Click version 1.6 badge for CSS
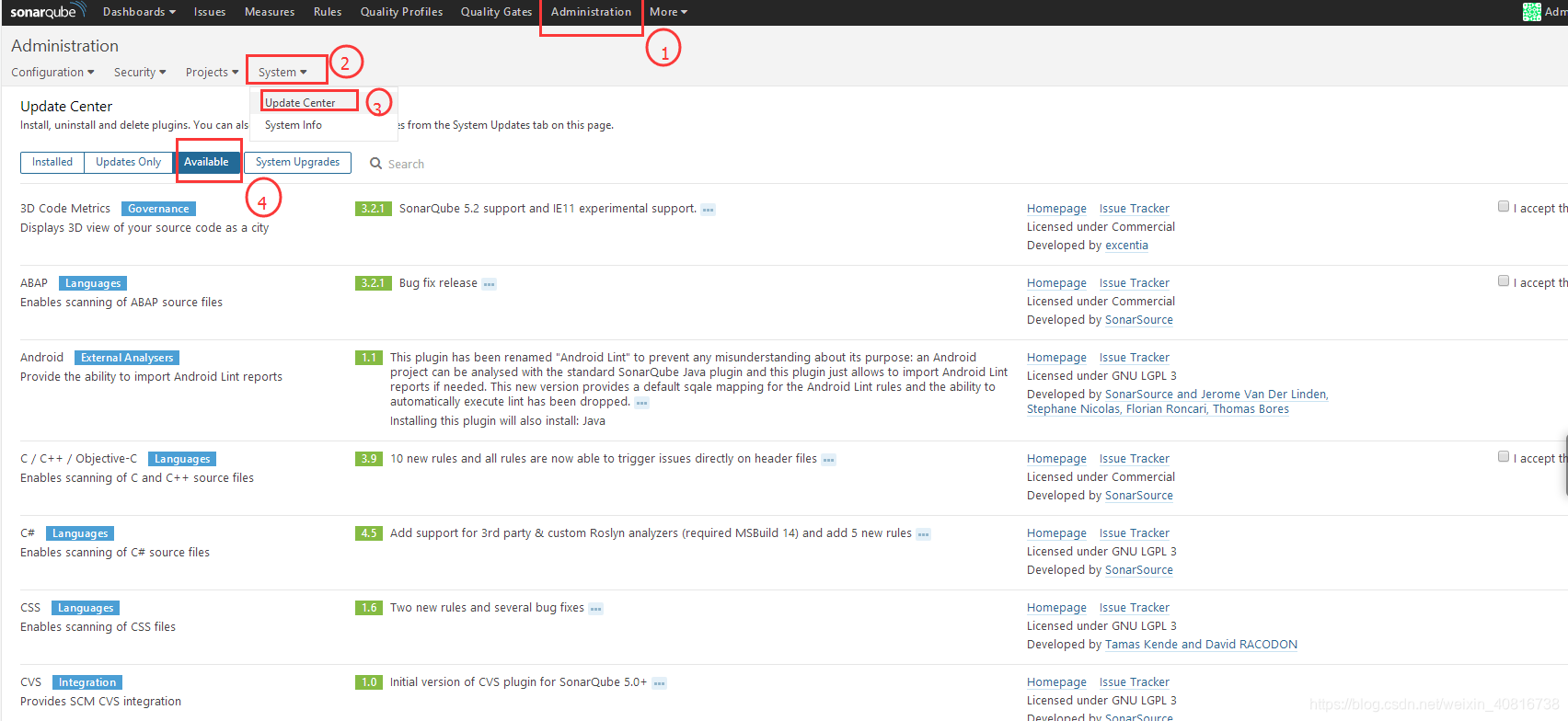This screenshot has height=721, width=1568. [x=369, y=608]
